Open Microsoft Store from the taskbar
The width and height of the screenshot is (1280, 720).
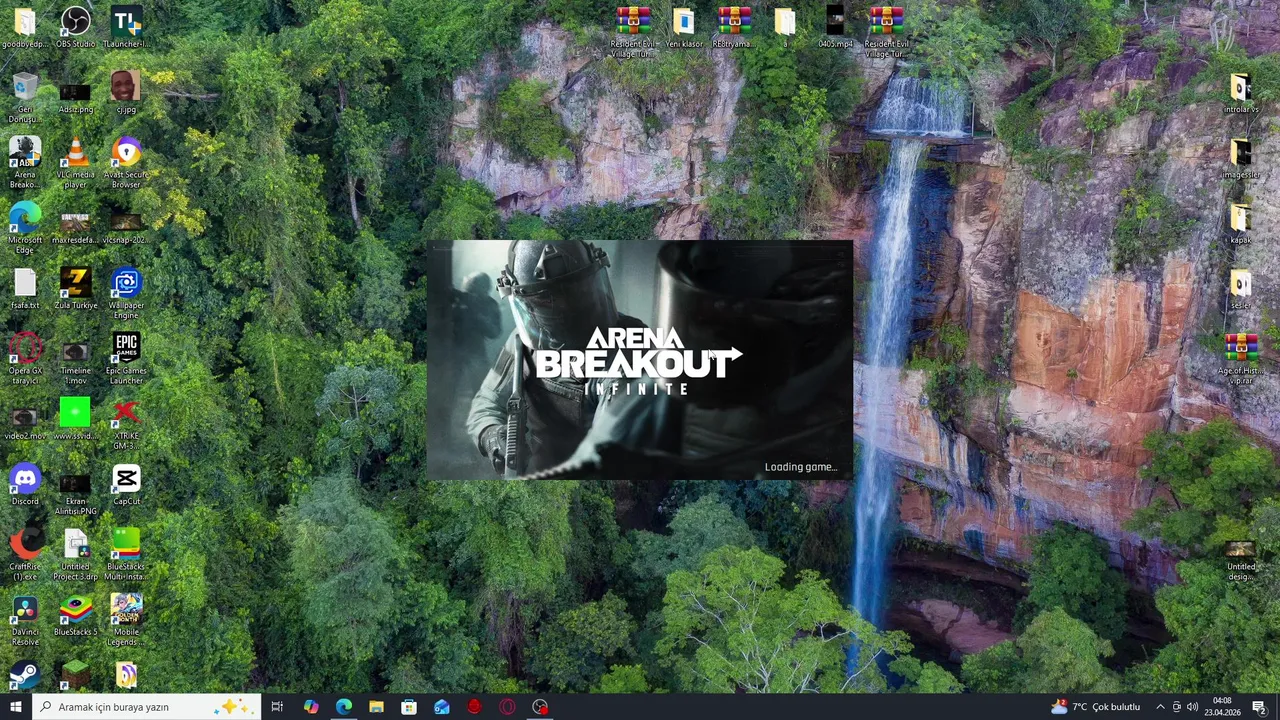(x=409, y=707)
